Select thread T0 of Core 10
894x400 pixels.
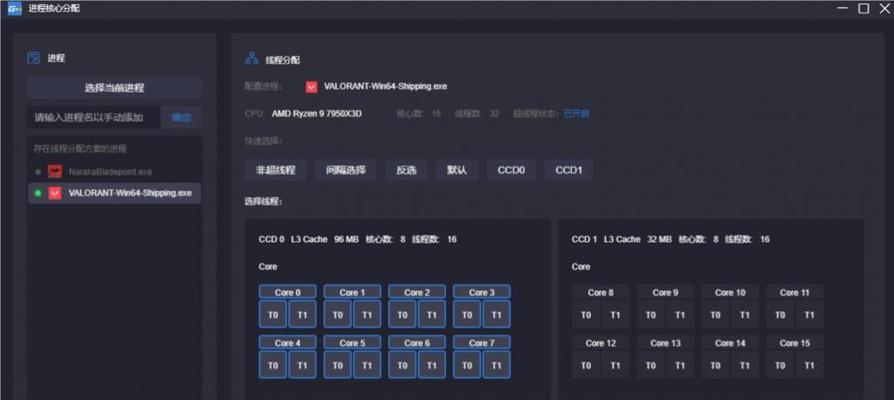click(716, 315)
